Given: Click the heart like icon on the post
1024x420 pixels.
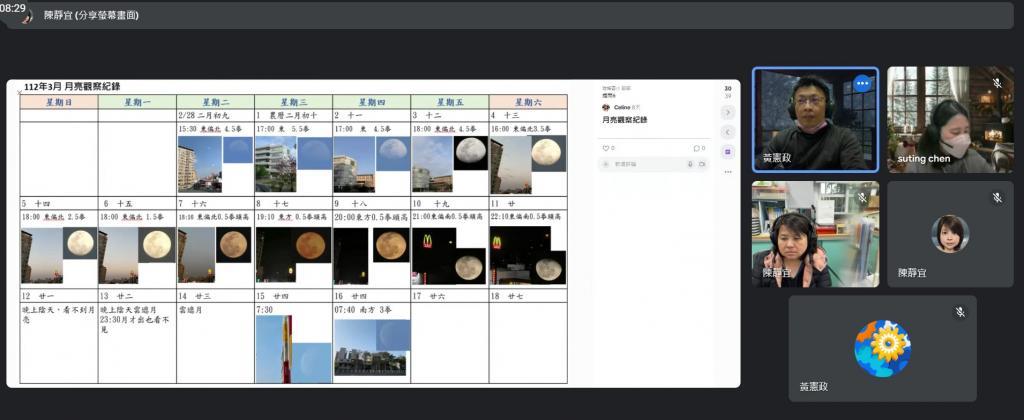Looking at the screenshot, I should [604, 148].
